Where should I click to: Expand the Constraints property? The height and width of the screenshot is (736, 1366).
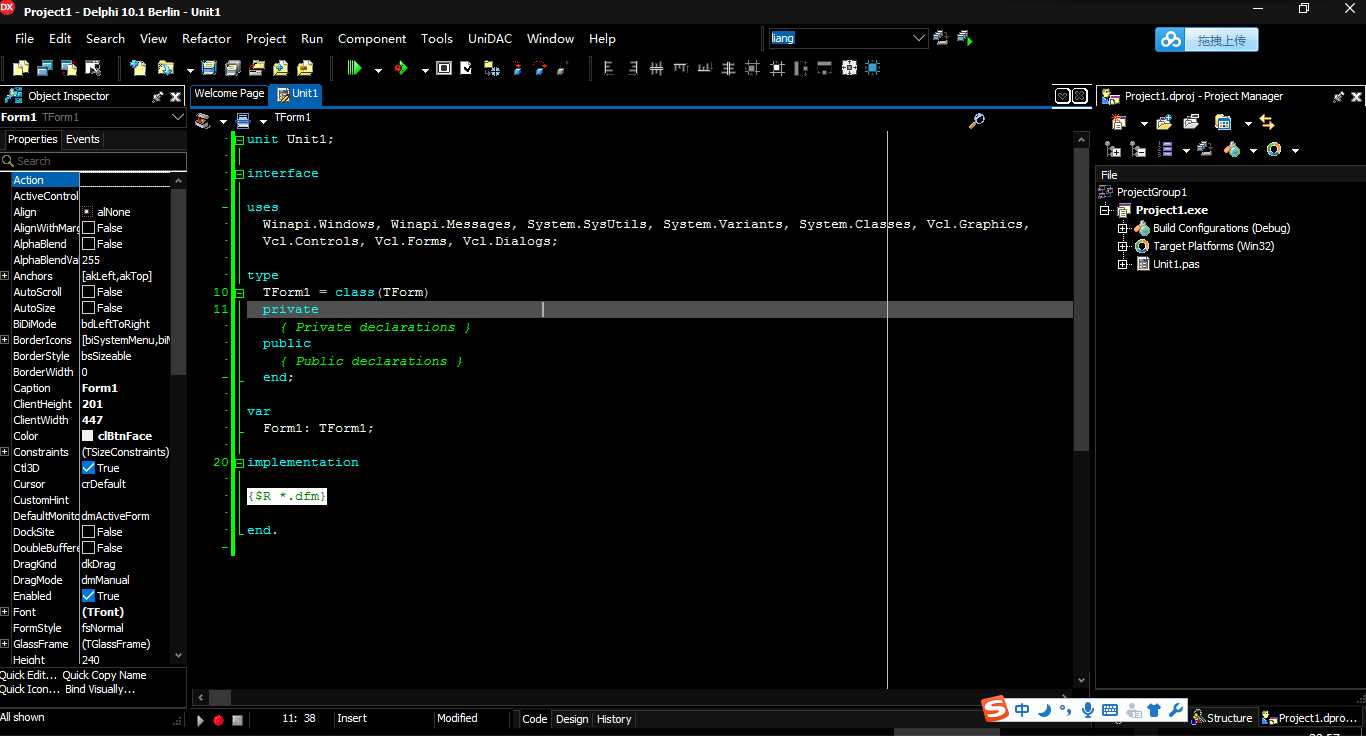point(5,452)
